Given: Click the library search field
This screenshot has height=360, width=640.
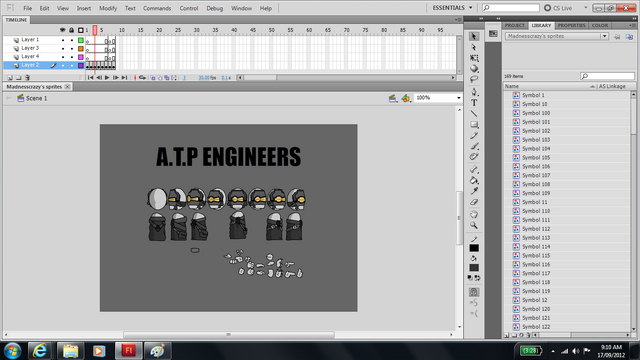Looking at the screenshot, I should coord(607,76).
